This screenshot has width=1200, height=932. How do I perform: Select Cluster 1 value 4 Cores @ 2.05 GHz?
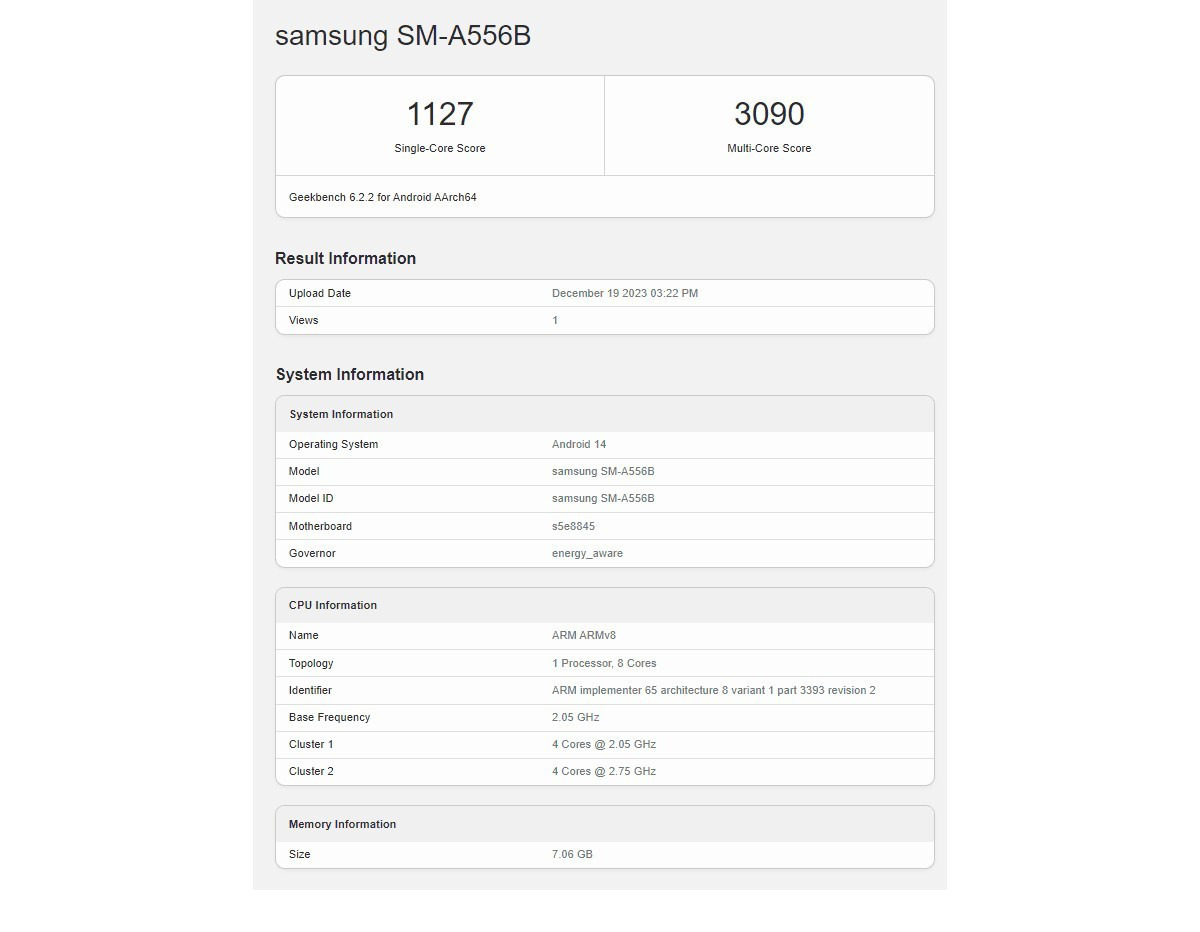(603, 744)
